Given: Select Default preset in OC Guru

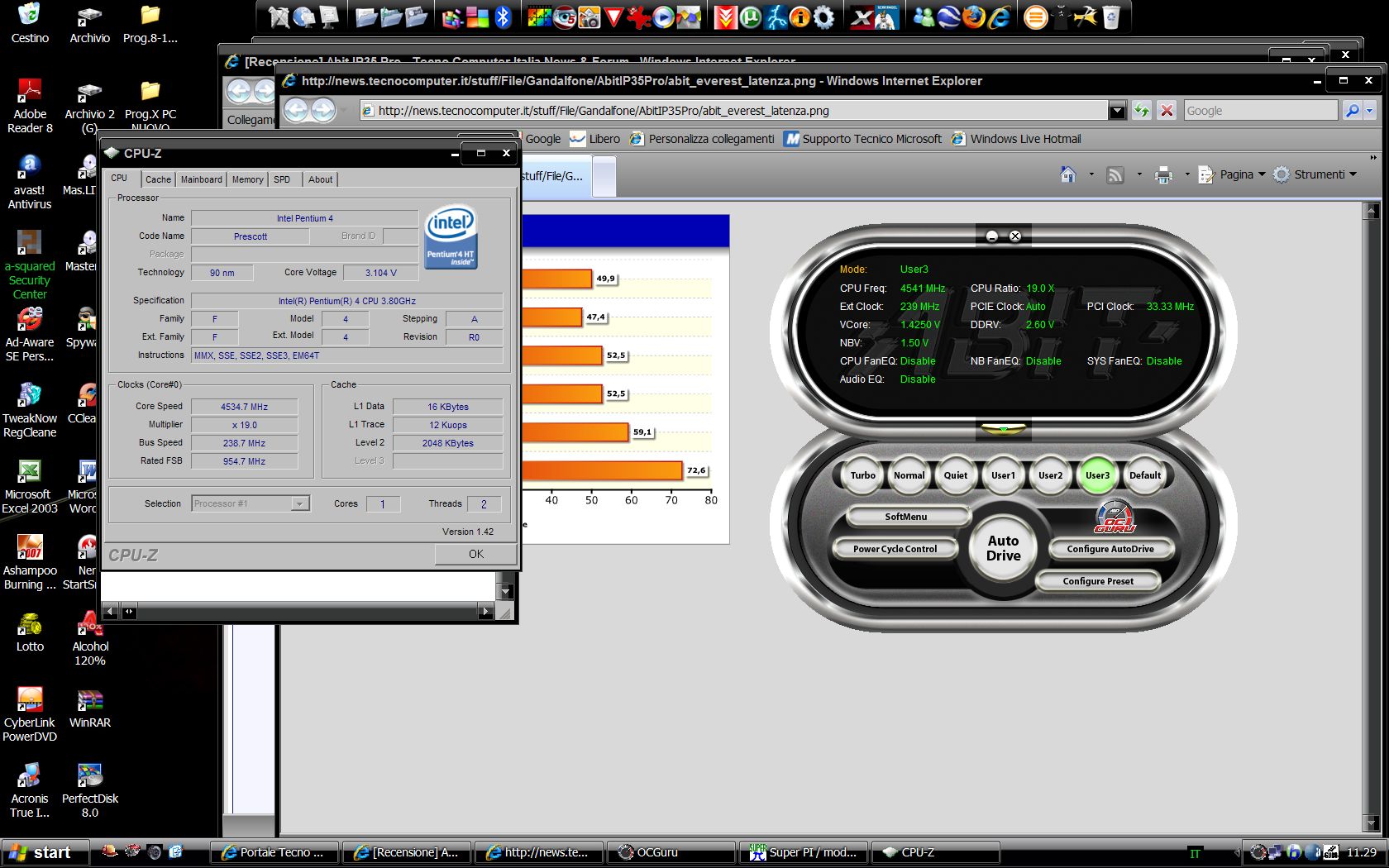Looking at the screenshot, I should (1145, 475).
